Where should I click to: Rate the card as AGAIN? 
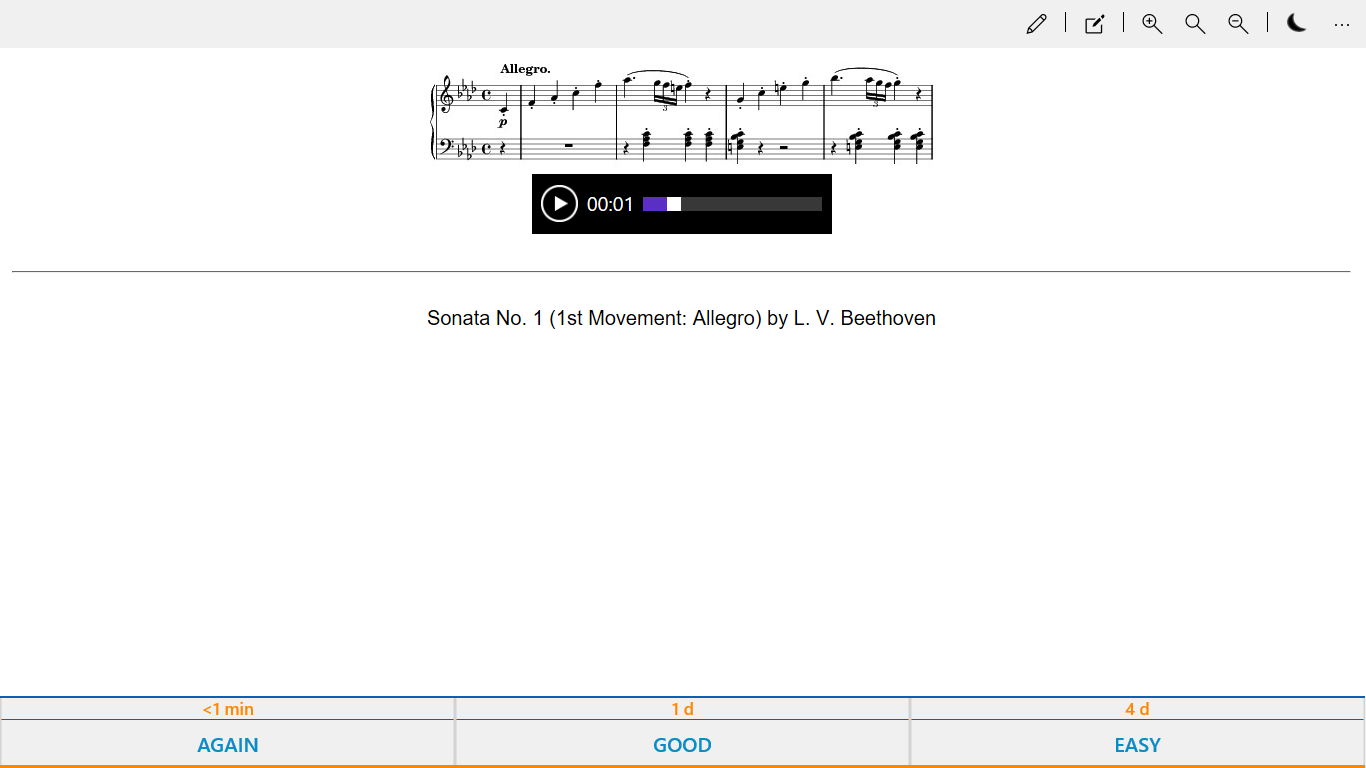(x=228, y=745)
